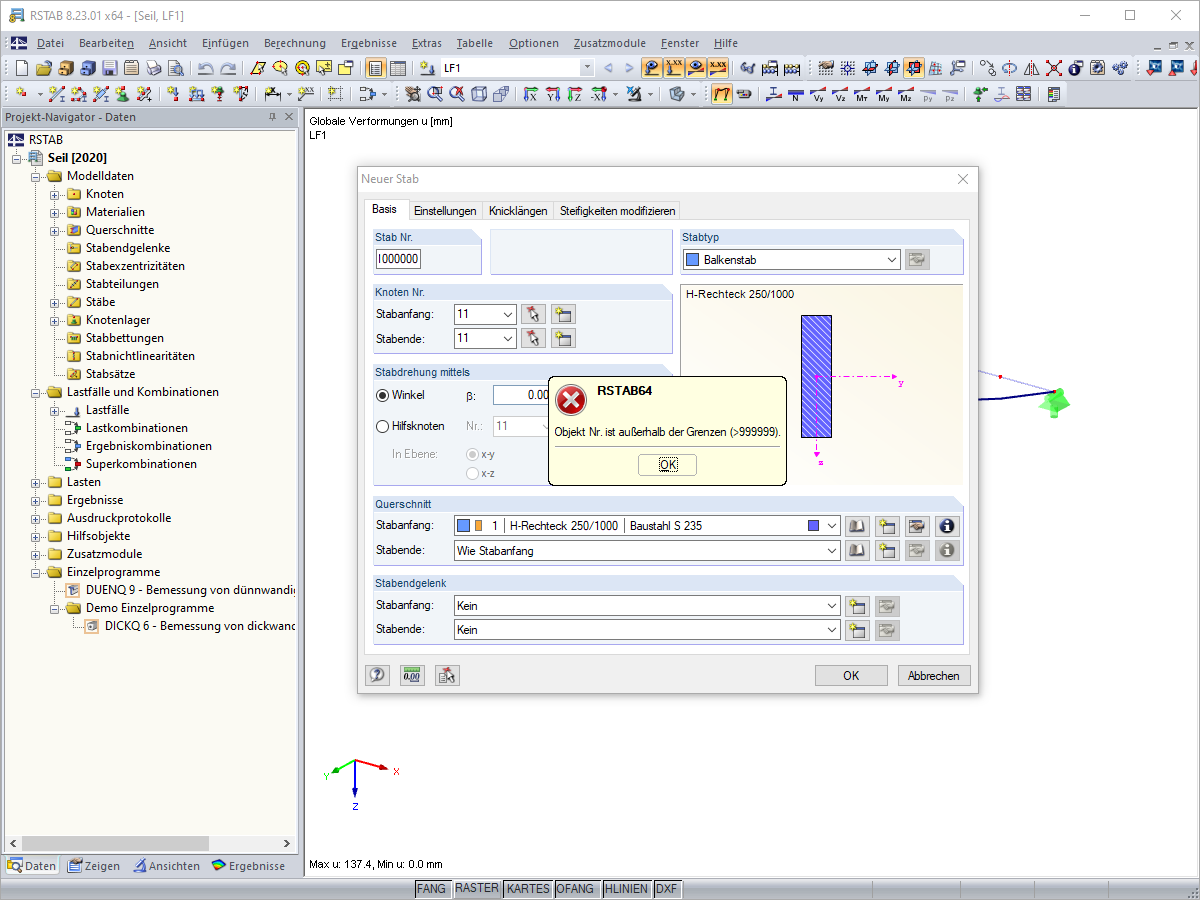Toggle the deformation display icon

tap(721, 94)
